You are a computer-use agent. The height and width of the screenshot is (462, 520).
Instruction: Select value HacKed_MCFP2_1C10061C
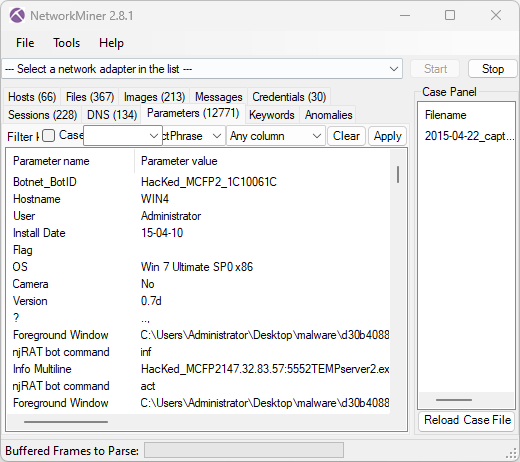click(x=209, y=182)
